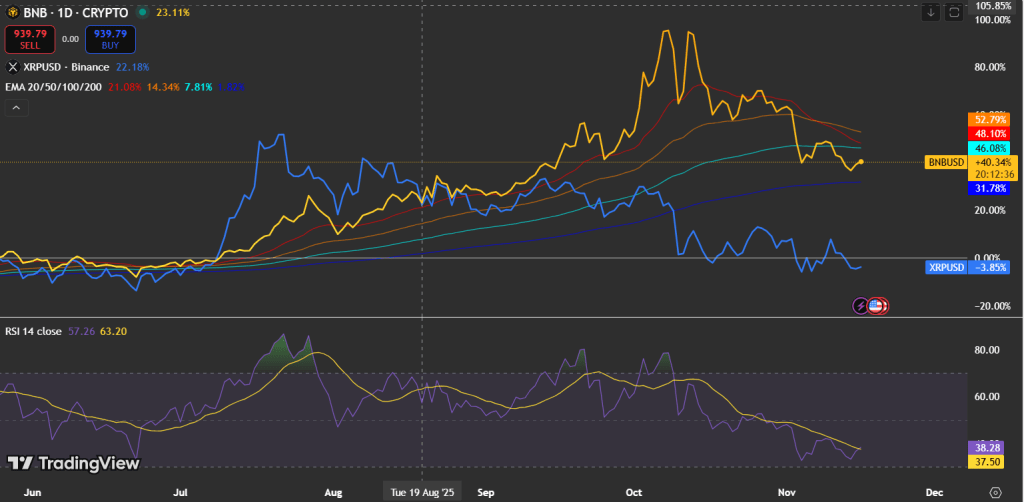Click the TradingView logo
Screen dimensions: 1024x502
[x=74, y=463]
